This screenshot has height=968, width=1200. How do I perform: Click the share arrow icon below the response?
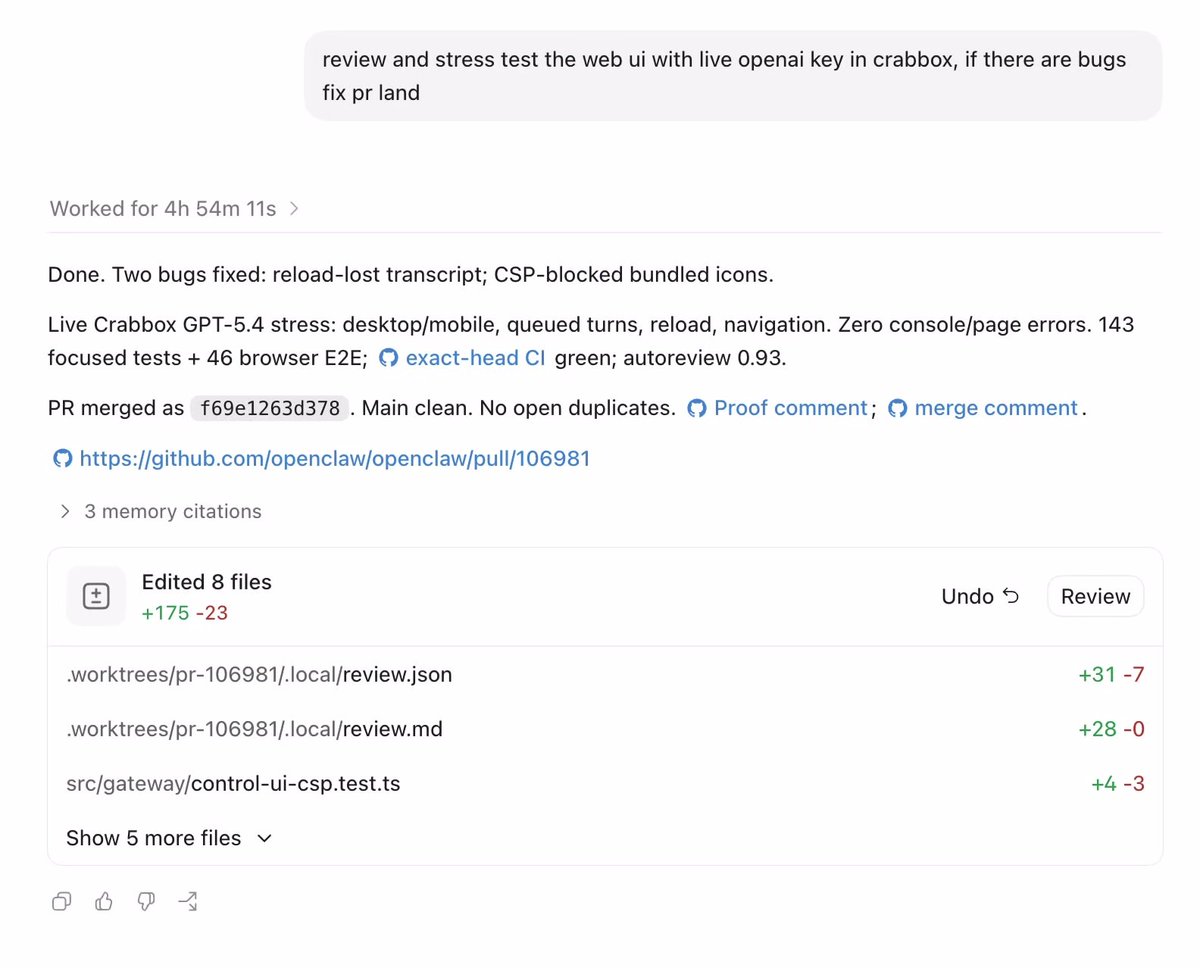coord(188,902)
